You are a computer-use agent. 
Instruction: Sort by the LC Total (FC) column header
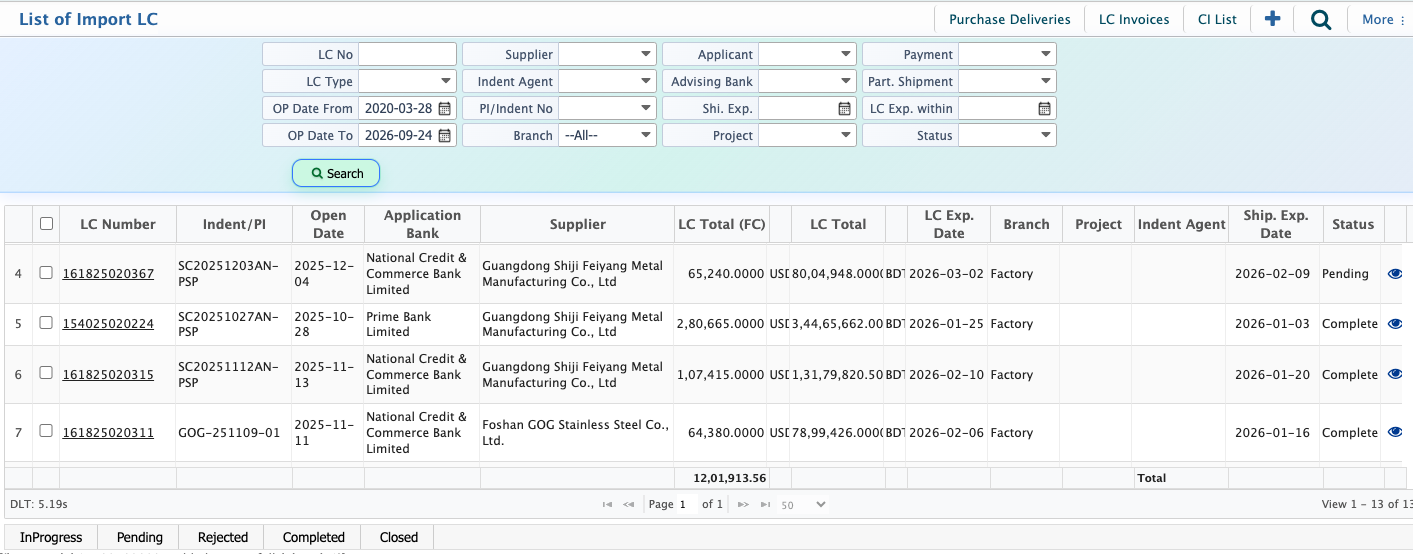(x=721, y=224)
